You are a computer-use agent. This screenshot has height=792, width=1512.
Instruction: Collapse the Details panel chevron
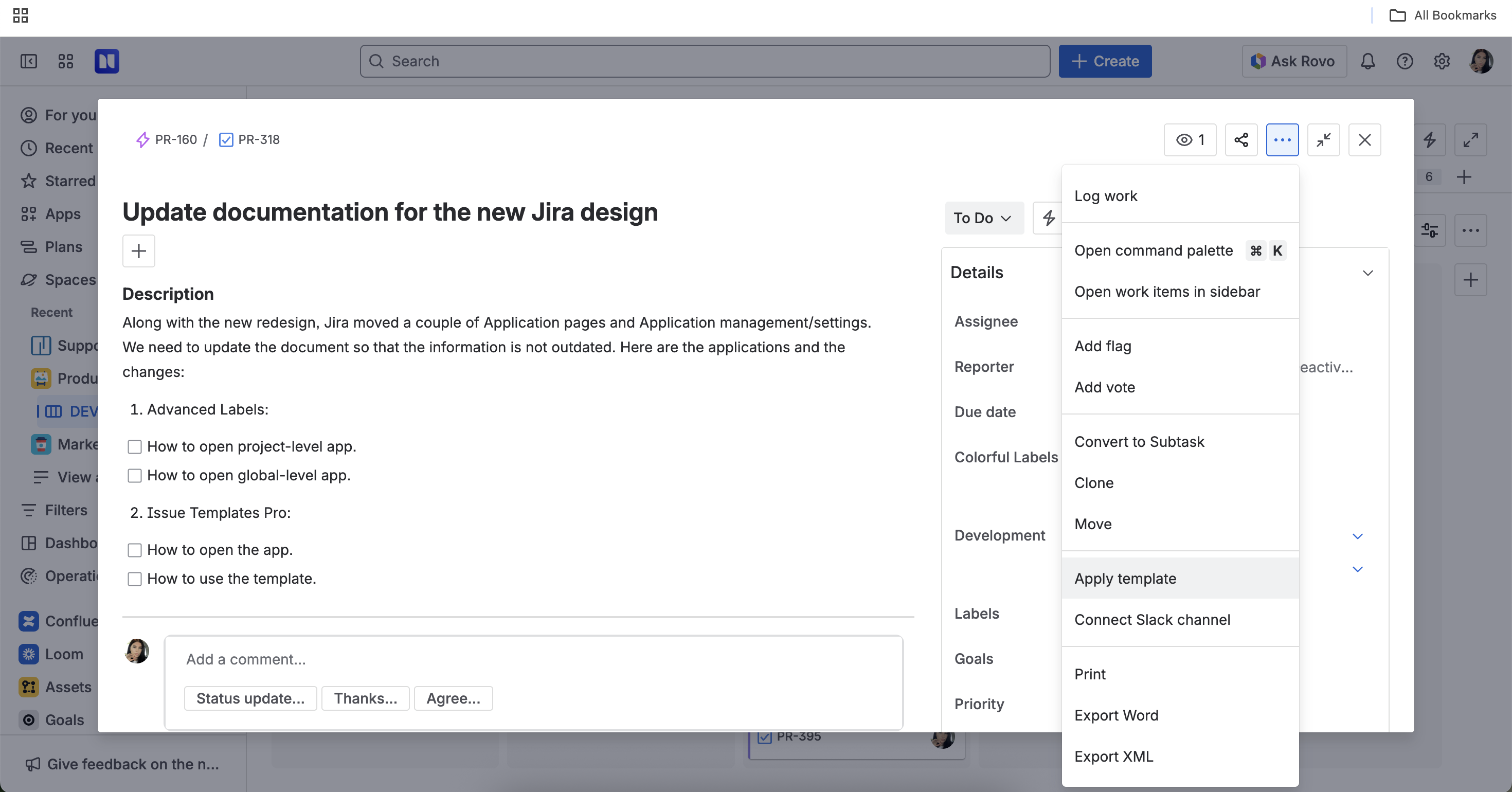point(1367,273)
